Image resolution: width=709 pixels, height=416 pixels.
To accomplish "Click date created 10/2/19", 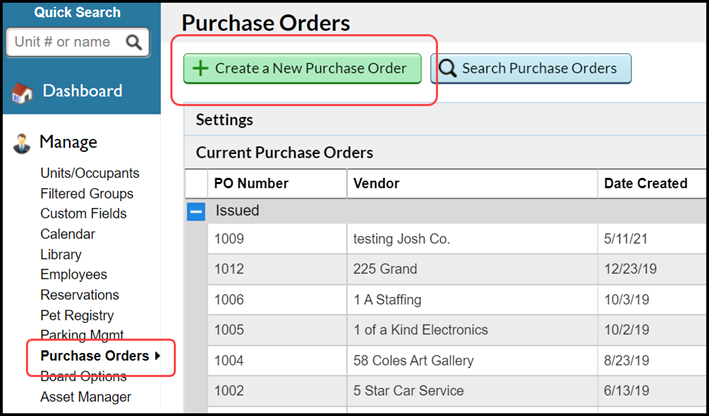I will coord(627,330).
